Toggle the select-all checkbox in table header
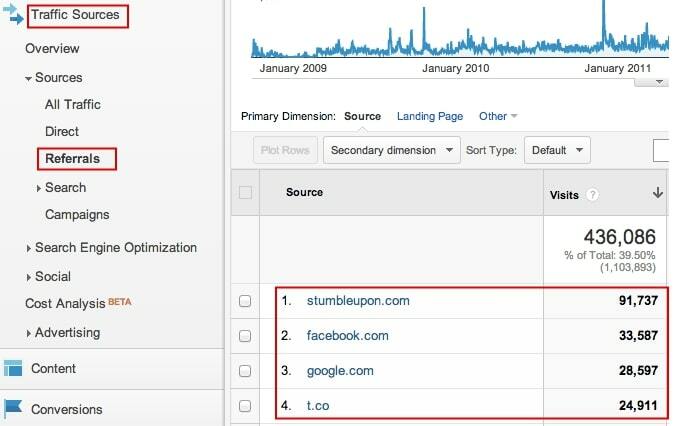Viewport: 676px width, 426px height. [x=245, y=192]
